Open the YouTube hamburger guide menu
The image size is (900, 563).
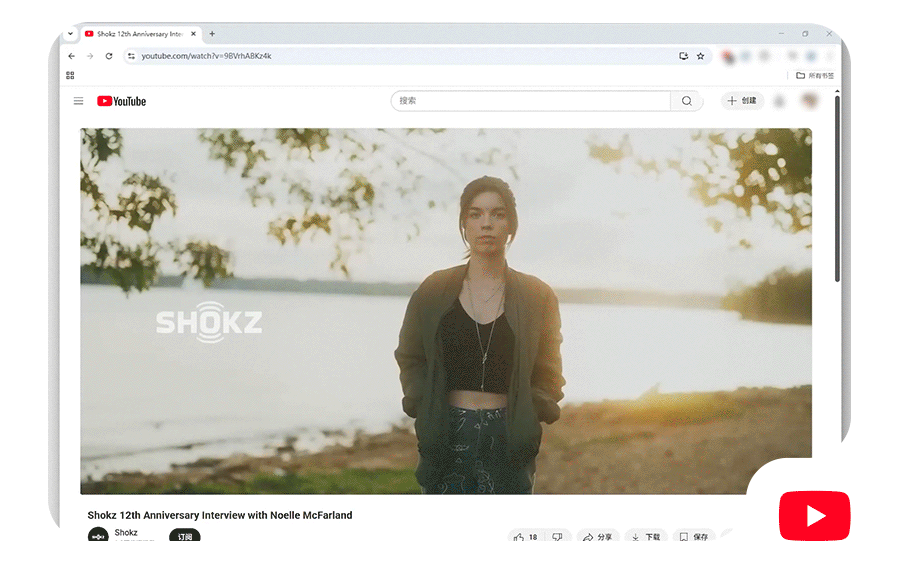pos(79,101)
